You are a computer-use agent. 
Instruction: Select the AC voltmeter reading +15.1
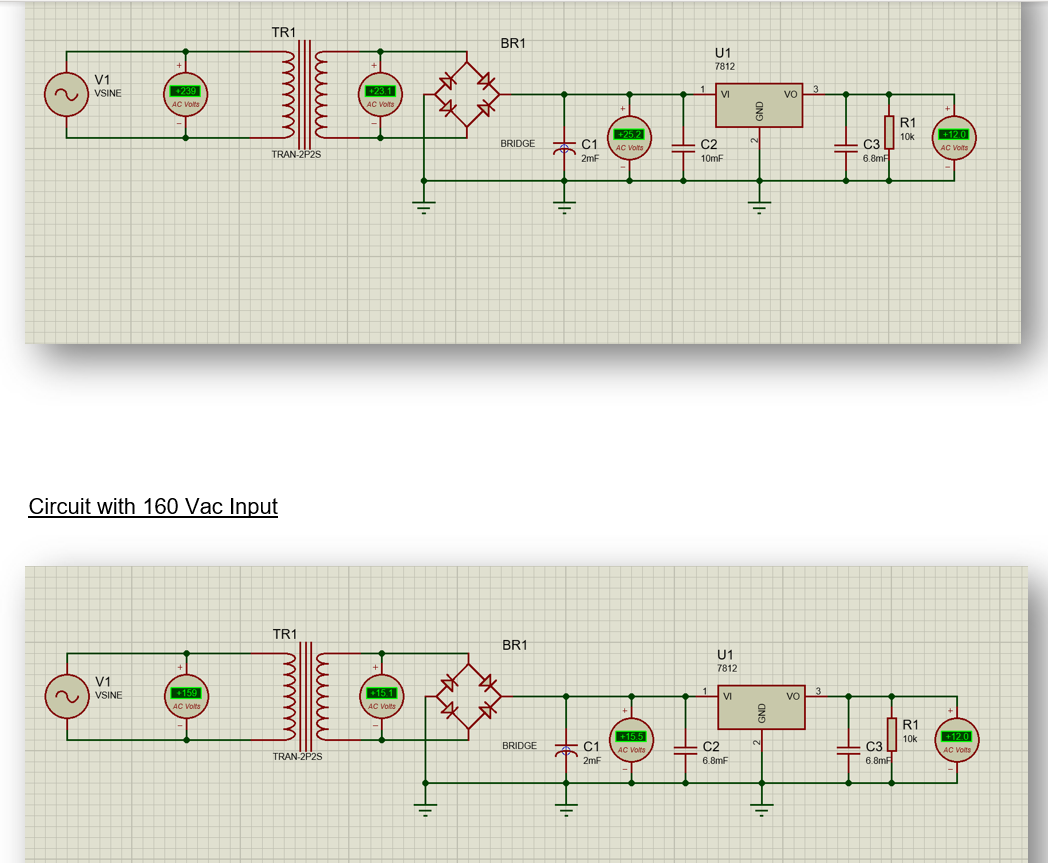pyautogui.click(x=382, y=697)
